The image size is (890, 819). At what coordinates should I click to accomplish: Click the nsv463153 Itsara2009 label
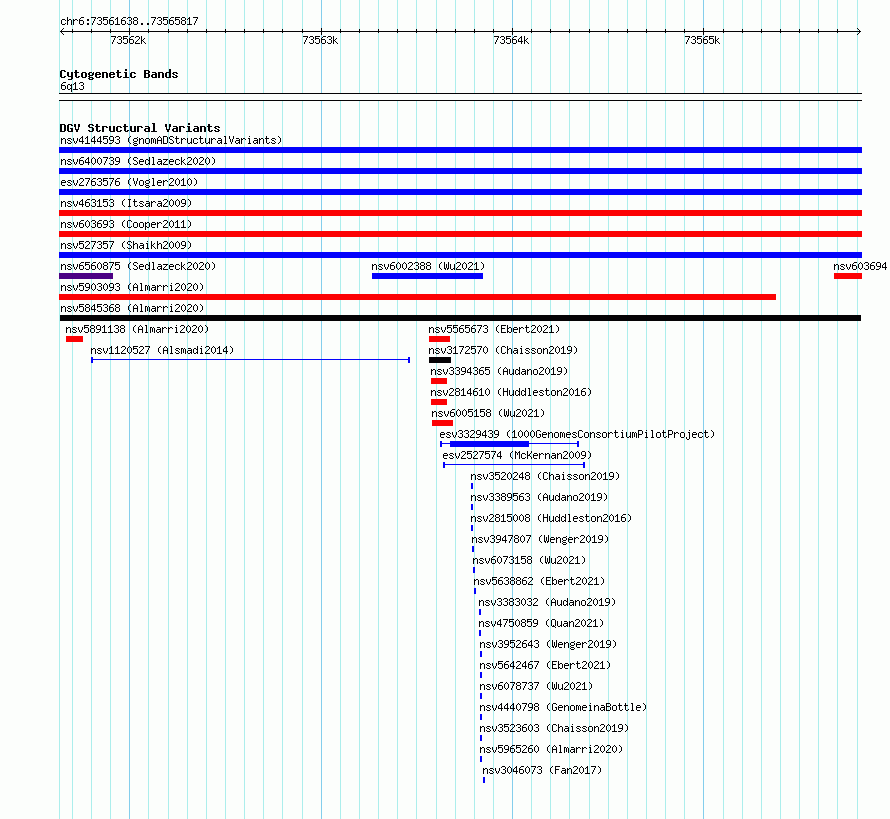[x=126, y=203]
